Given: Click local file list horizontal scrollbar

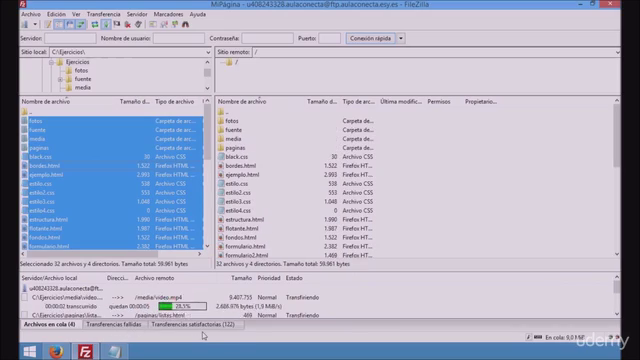Looking at the screenshot, I should tap(92, 254).
